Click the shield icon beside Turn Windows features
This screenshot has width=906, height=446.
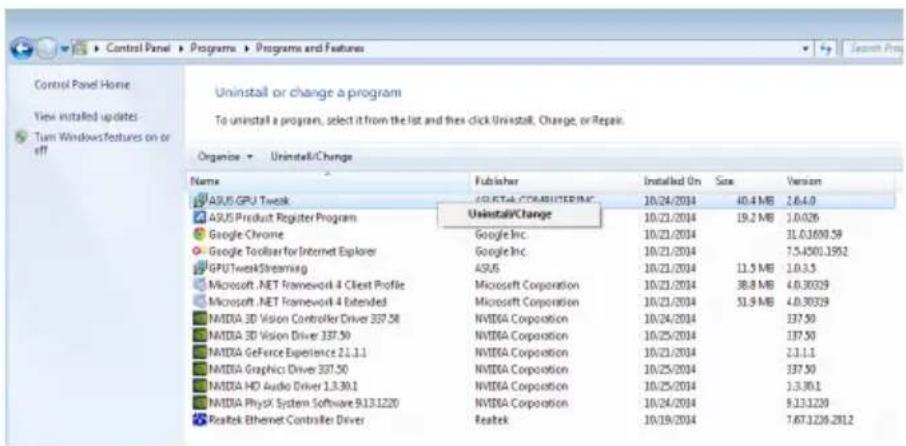[x=23, y=138]
